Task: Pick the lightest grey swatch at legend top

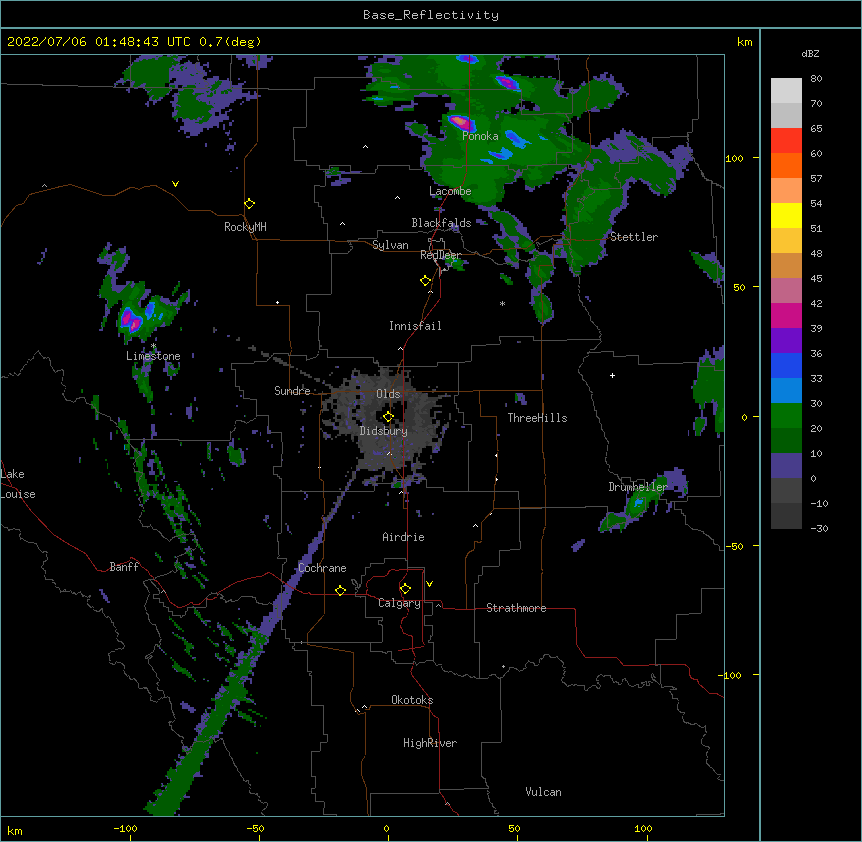Action: (x=786, y=90)
